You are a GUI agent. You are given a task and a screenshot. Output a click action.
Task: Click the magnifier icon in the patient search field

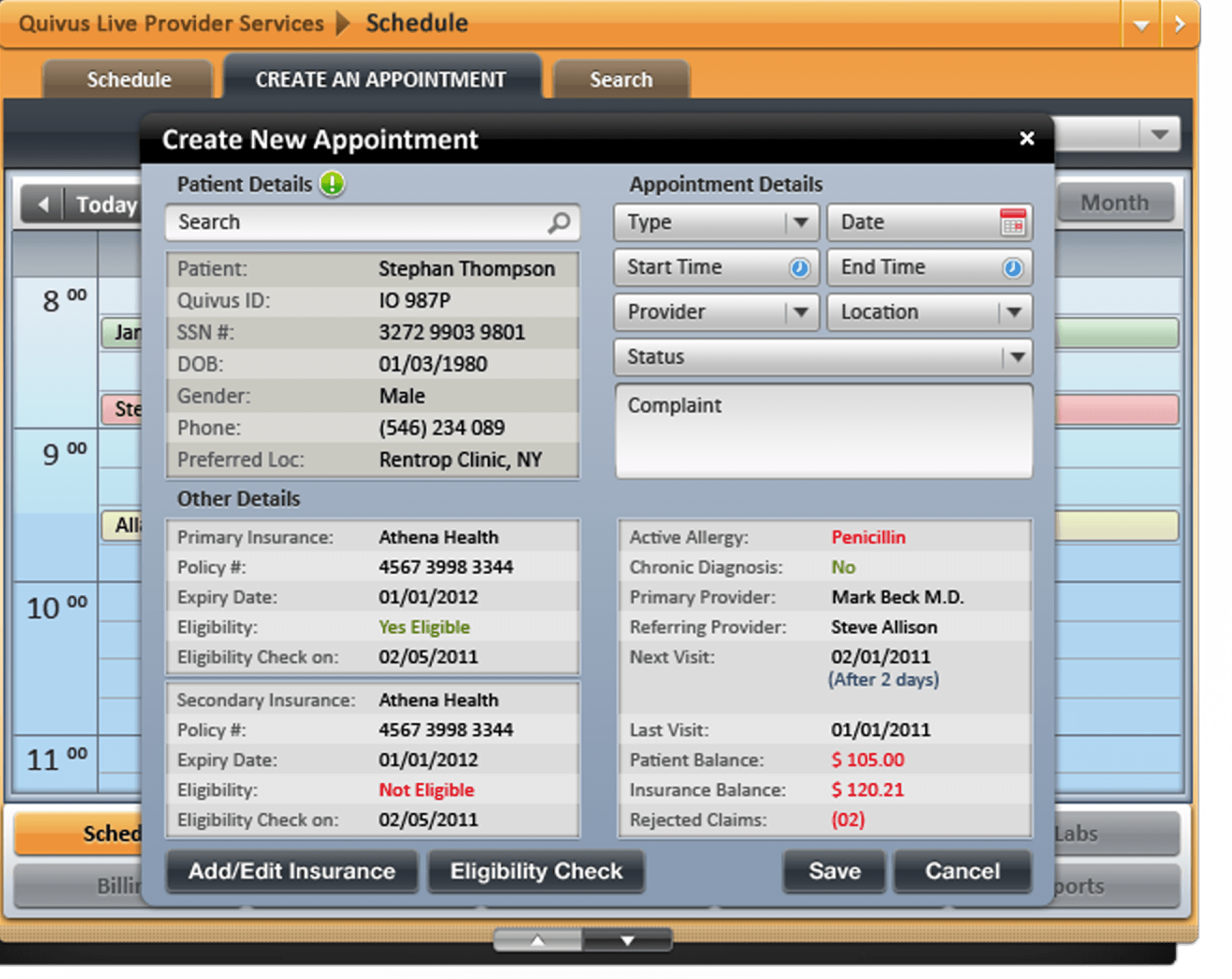pos(559,222)
